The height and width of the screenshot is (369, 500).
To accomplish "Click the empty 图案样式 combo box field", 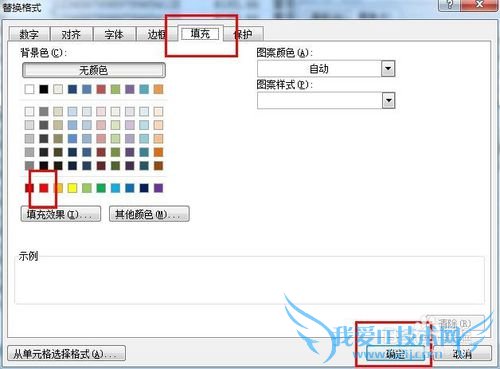I will 326,100.
